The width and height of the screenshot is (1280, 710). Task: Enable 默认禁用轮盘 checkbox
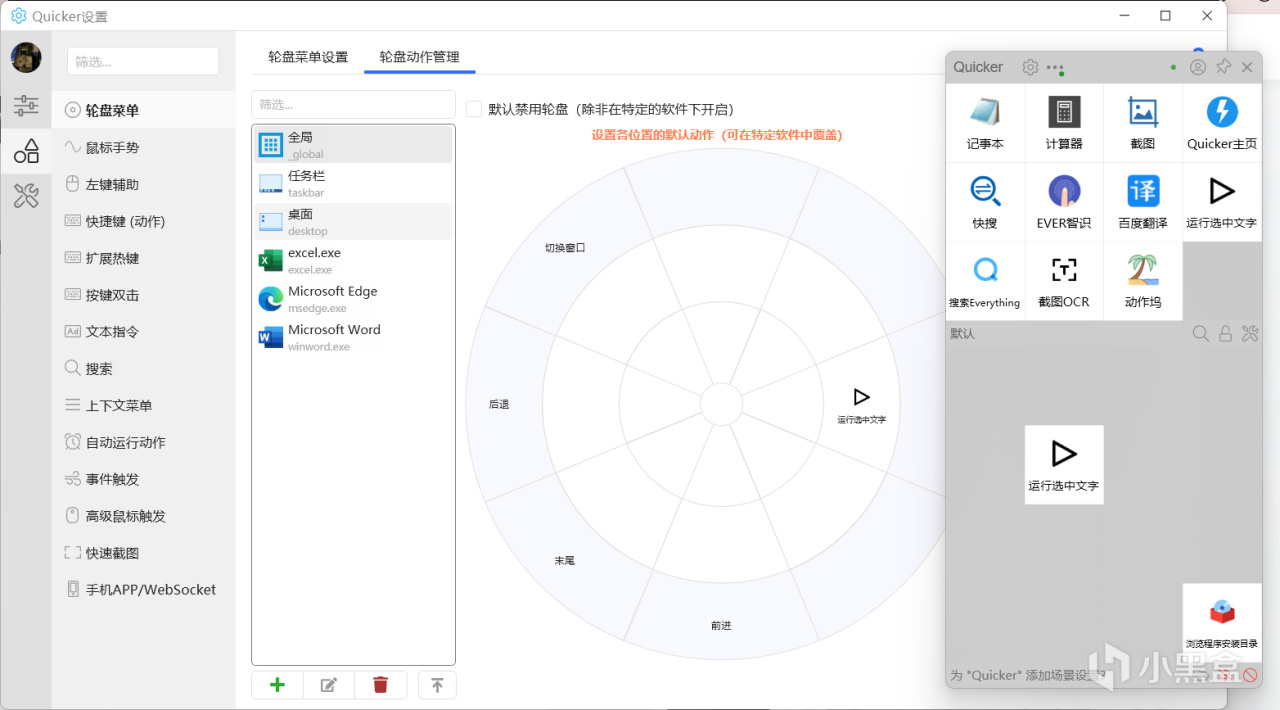click(474, 109)
